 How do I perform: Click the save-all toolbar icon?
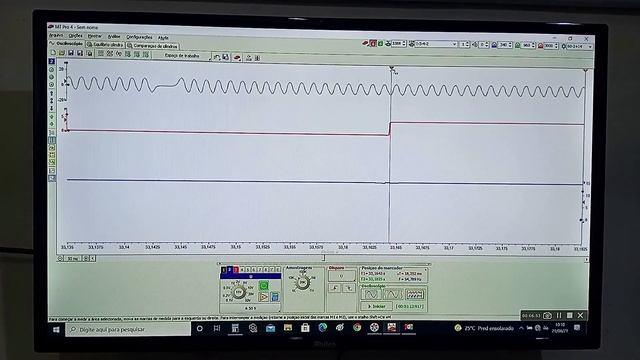pos(89,53)
